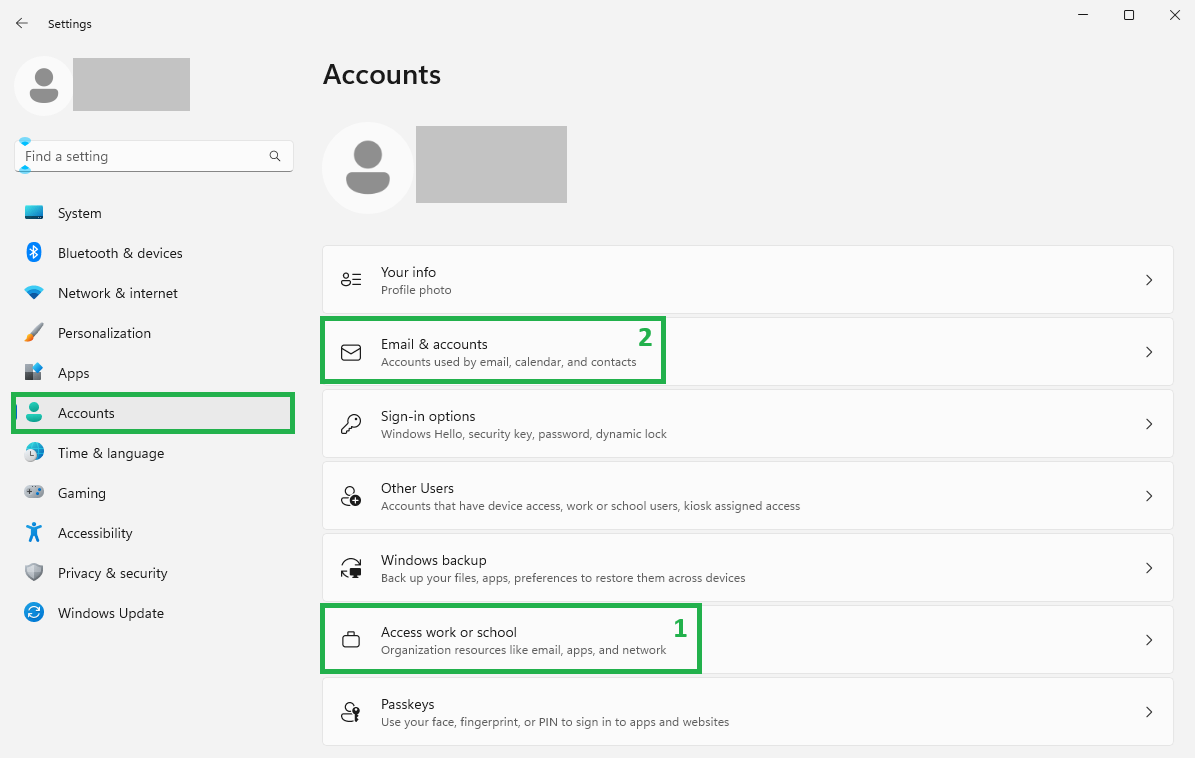Click Access work or school title
The image size is (1195, 758).
449,632
